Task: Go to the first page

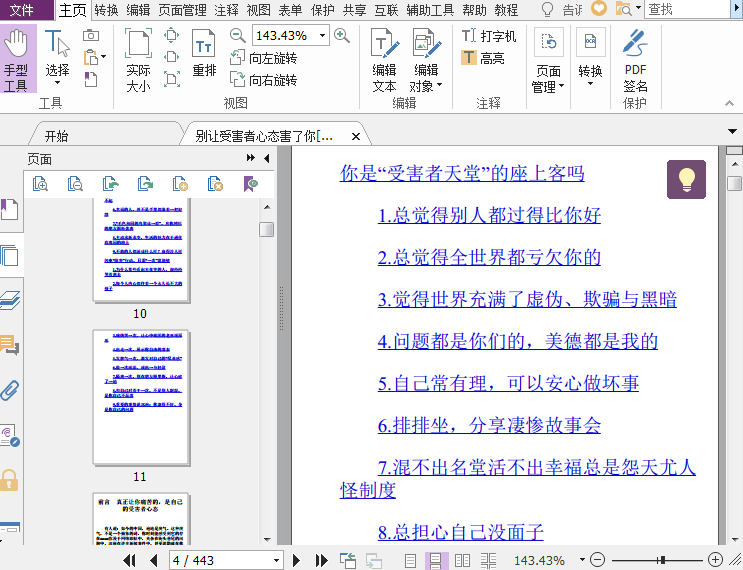Action: click(129, 561)
